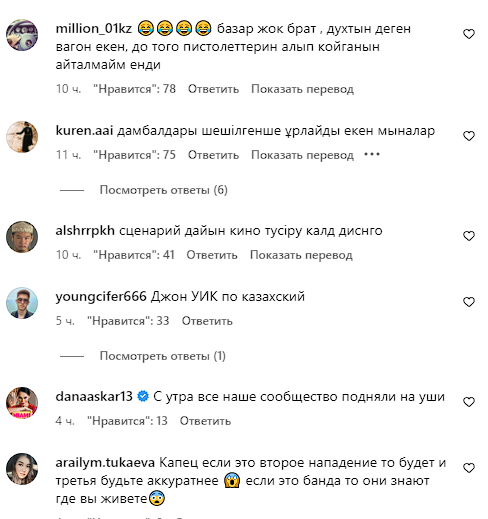
Task: Reply to danaaskar13 via Ответить
Action: [x=205, y=421]
